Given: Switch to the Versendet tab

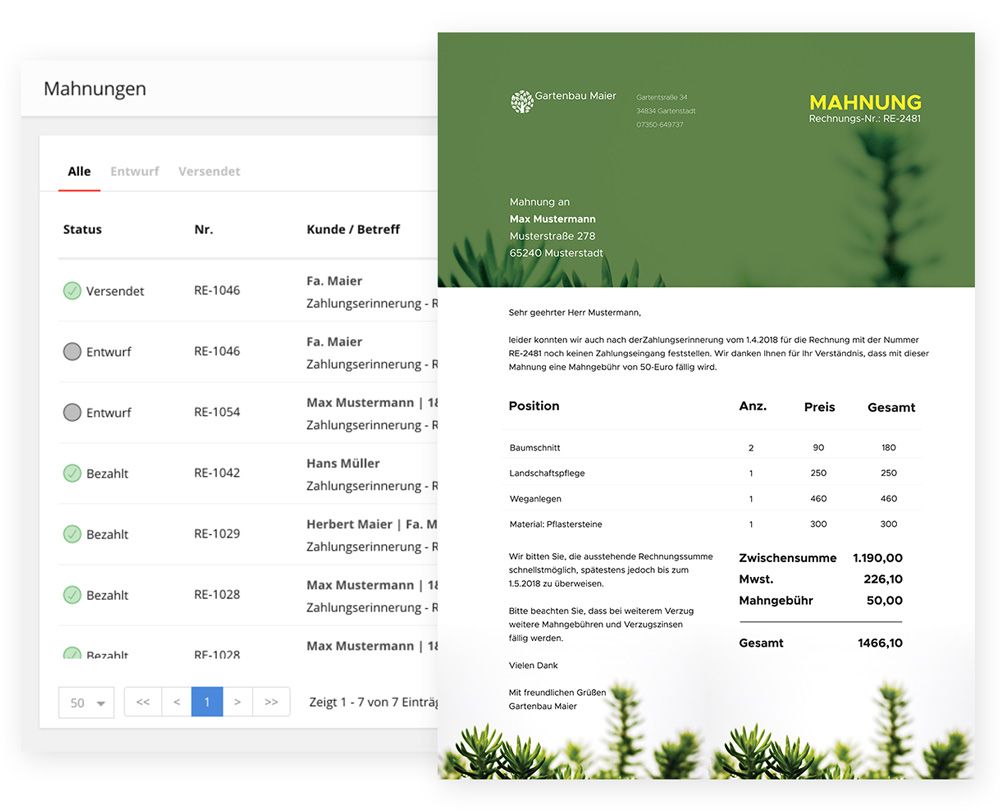Looking at the screenshot, I should coord(209,172).
